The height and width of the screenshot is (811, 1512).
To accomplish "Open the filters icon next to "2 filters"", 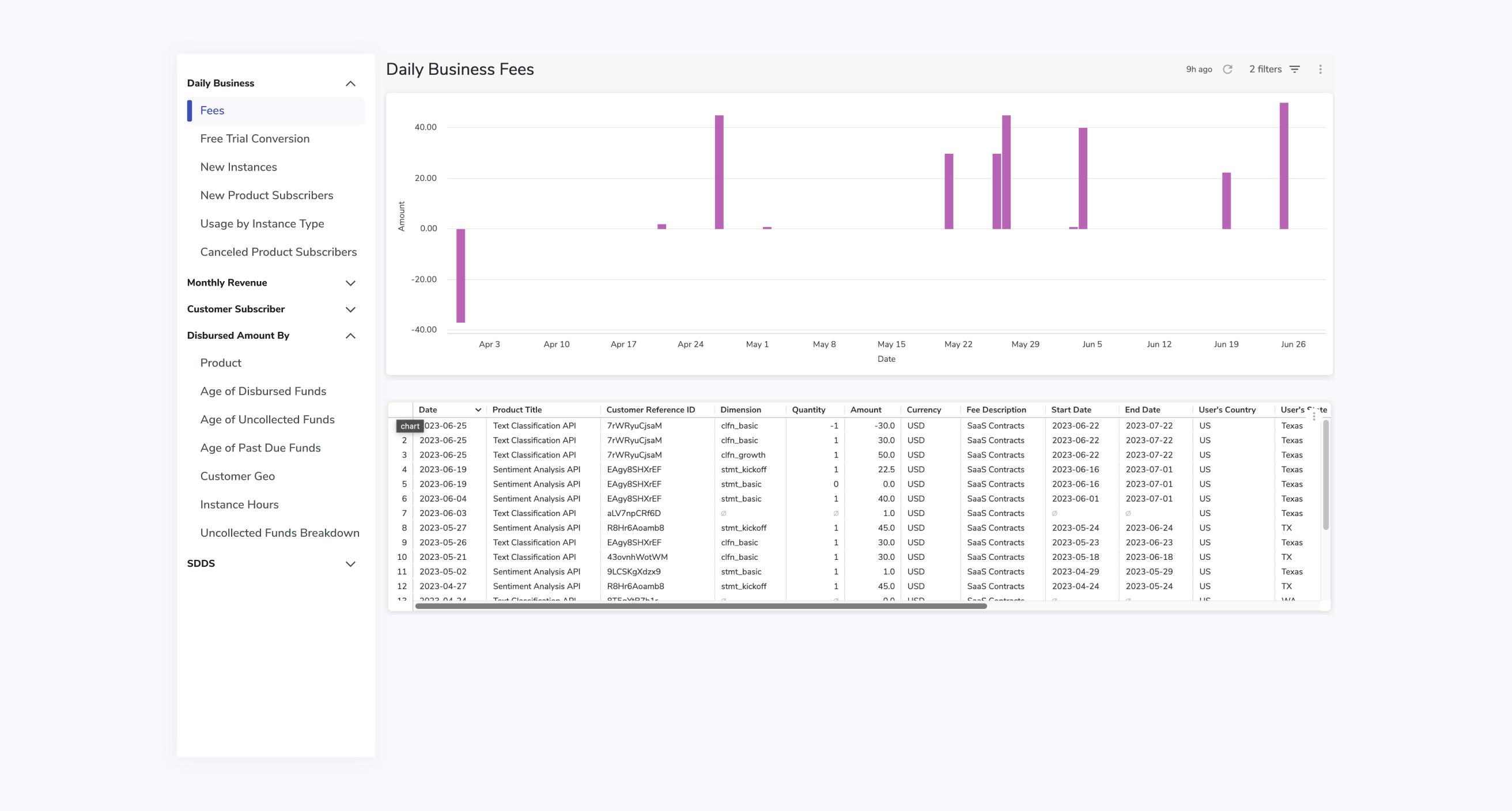I will [x=1295, y=69].
